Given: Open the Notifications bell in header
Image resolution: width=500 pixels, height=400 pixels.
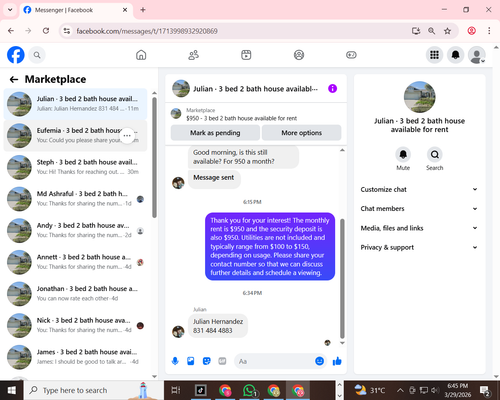Looking at the screenshot, I should 455,55.
